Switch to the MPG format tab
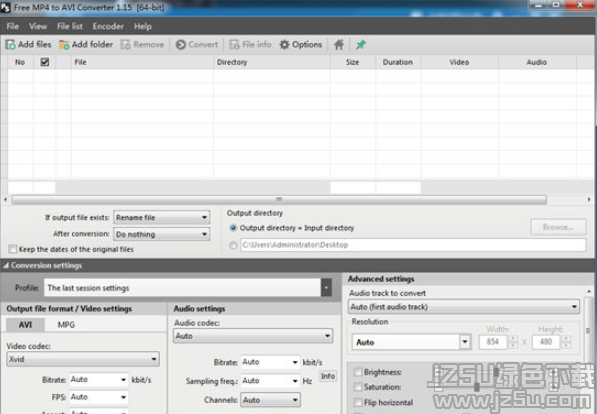This screenshot has width=597, height=414. (66, 324)
